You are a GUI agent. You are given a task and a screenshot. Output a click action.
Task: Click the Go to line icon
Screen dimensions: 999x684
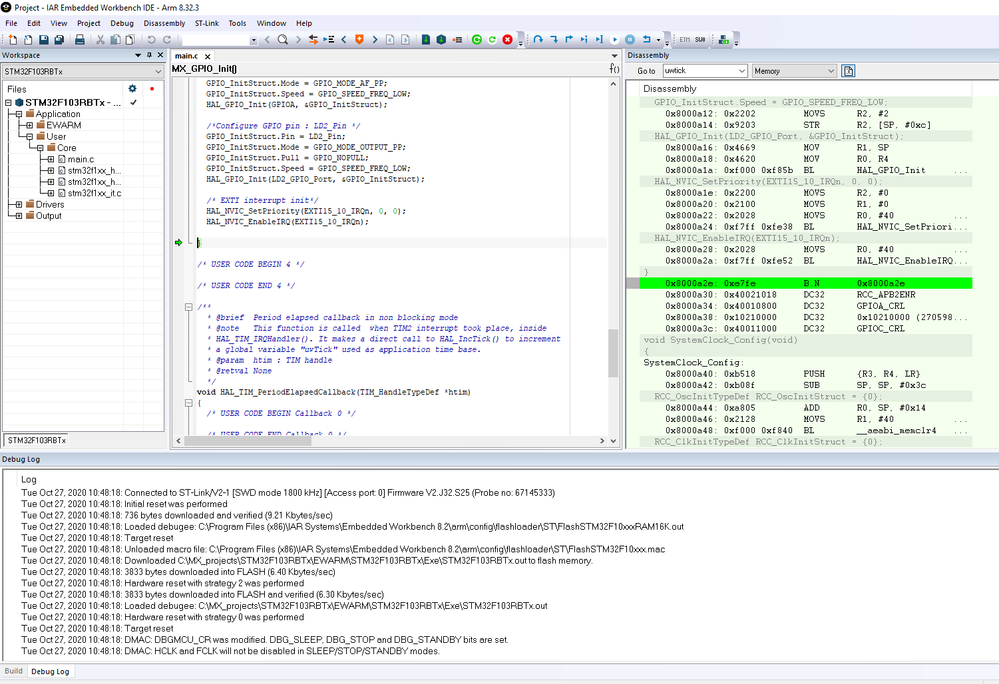[x=328, y=39]
